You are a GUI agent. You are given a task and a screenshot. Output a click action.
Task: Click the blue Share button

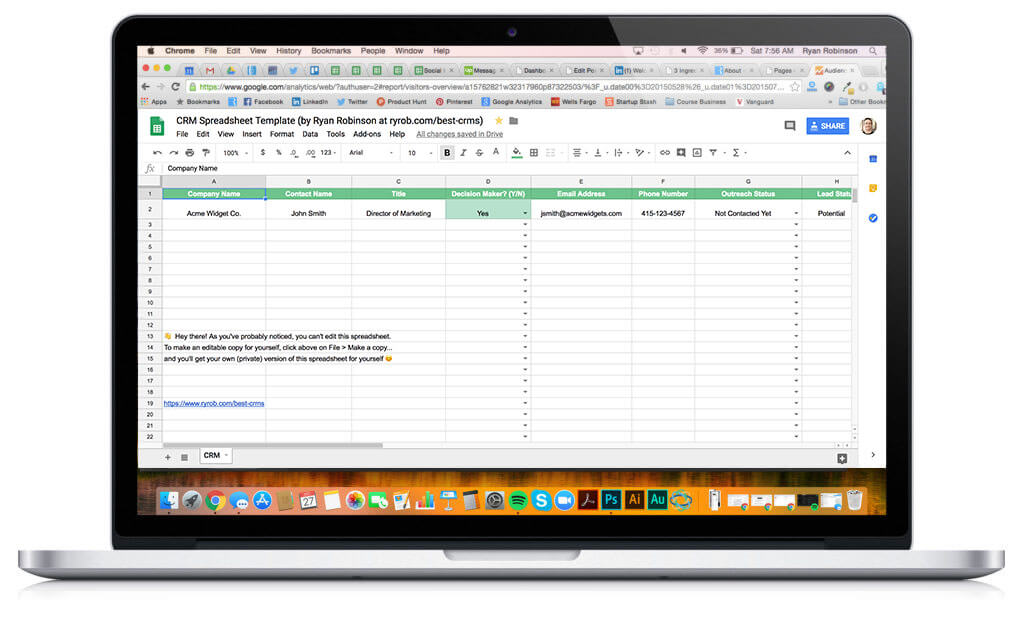tap(828, 126)
